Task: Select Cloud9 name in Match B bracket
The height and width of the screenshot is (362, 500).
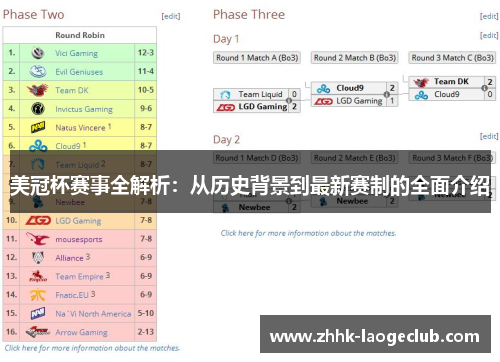Action: point(350,88)
